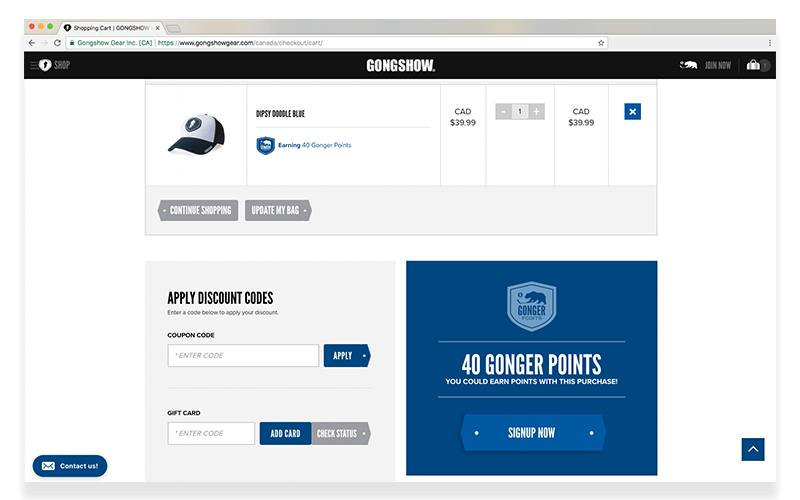
Task: Click the browser forward arrow
Action: pos(44,43)
